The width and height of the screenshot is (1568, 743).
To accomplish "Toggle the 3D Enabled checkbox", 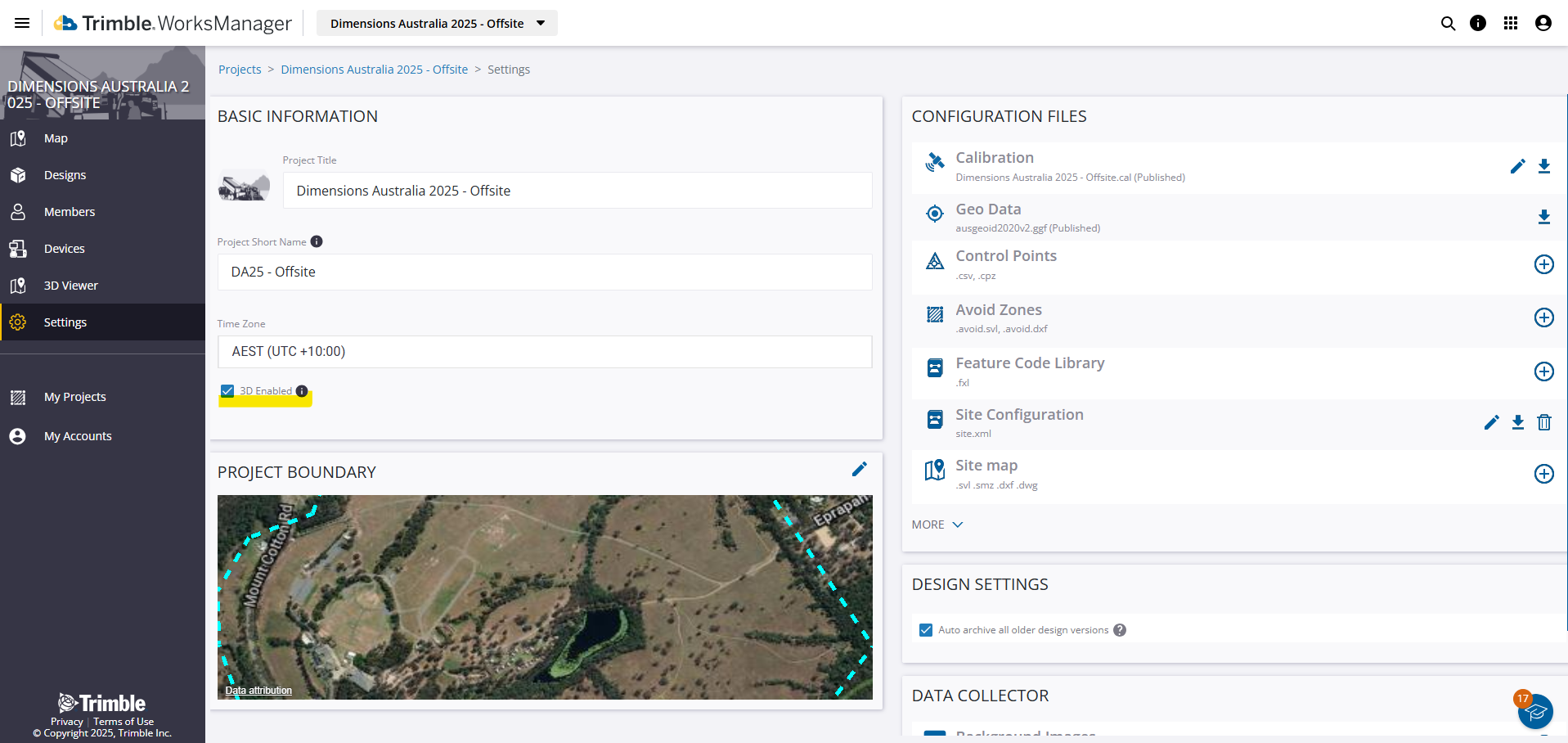I will click(227, 391).
